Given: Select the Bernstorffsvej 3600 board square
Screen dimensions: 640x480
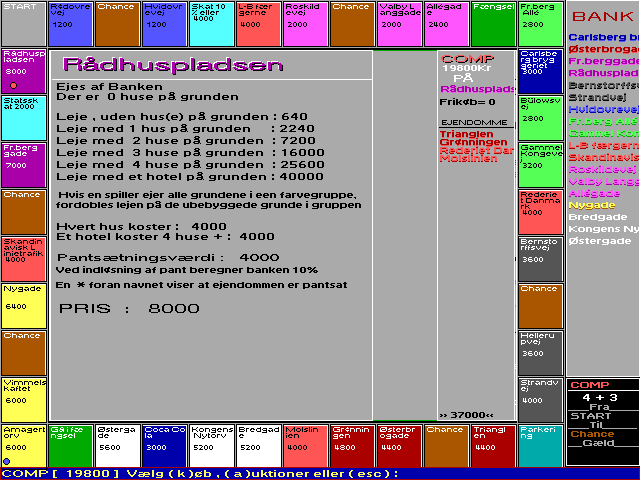Looking at the screenshot, I should (x=541, y=259).
